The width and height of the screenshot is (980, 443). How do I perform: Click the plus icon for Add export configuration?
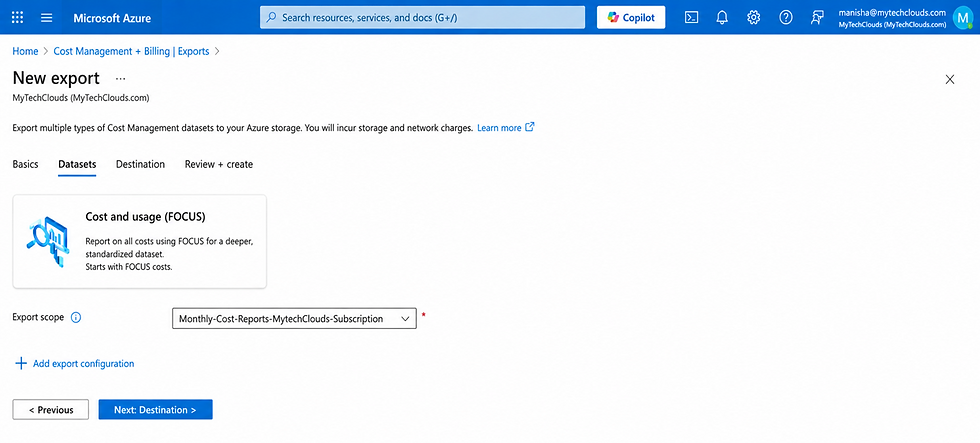[x=21, y=364]
